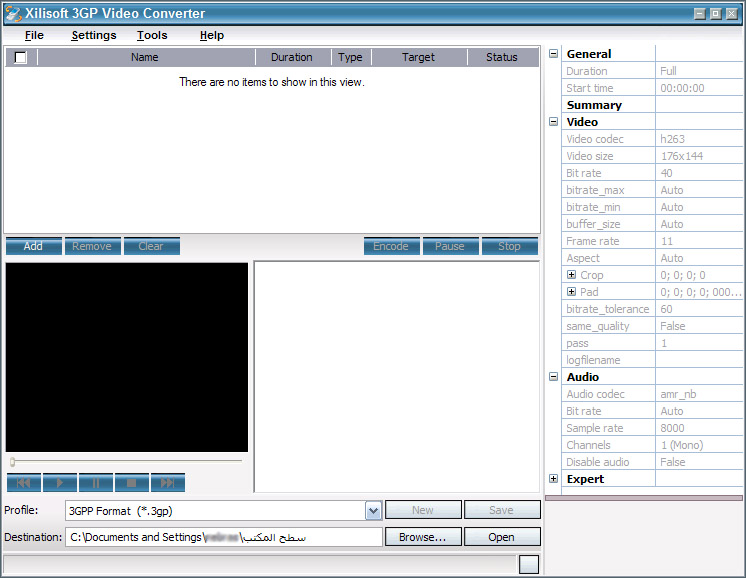
Task: Click the empty log output pane
Action: tap(397, 377)
